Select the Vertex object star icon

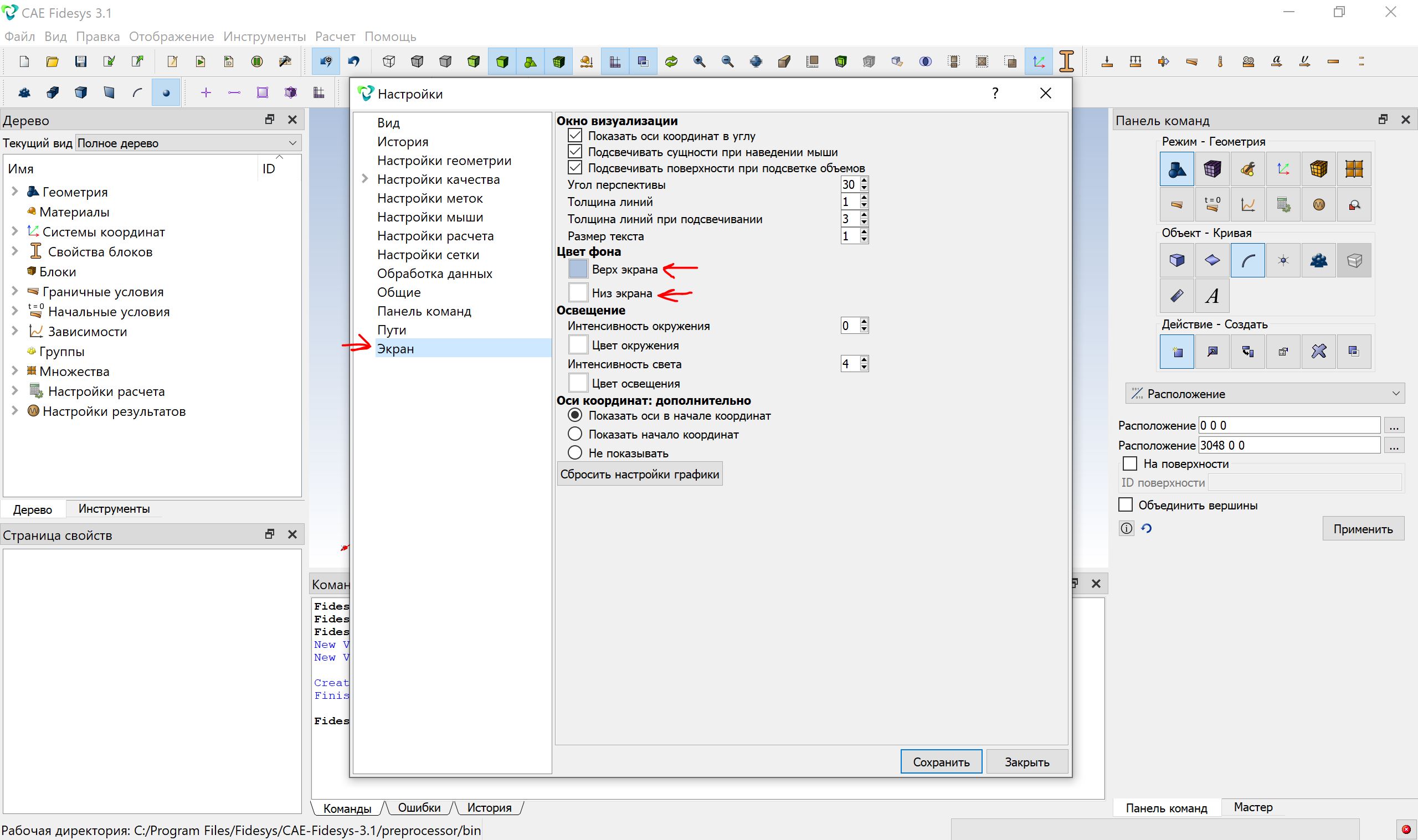1283,260
